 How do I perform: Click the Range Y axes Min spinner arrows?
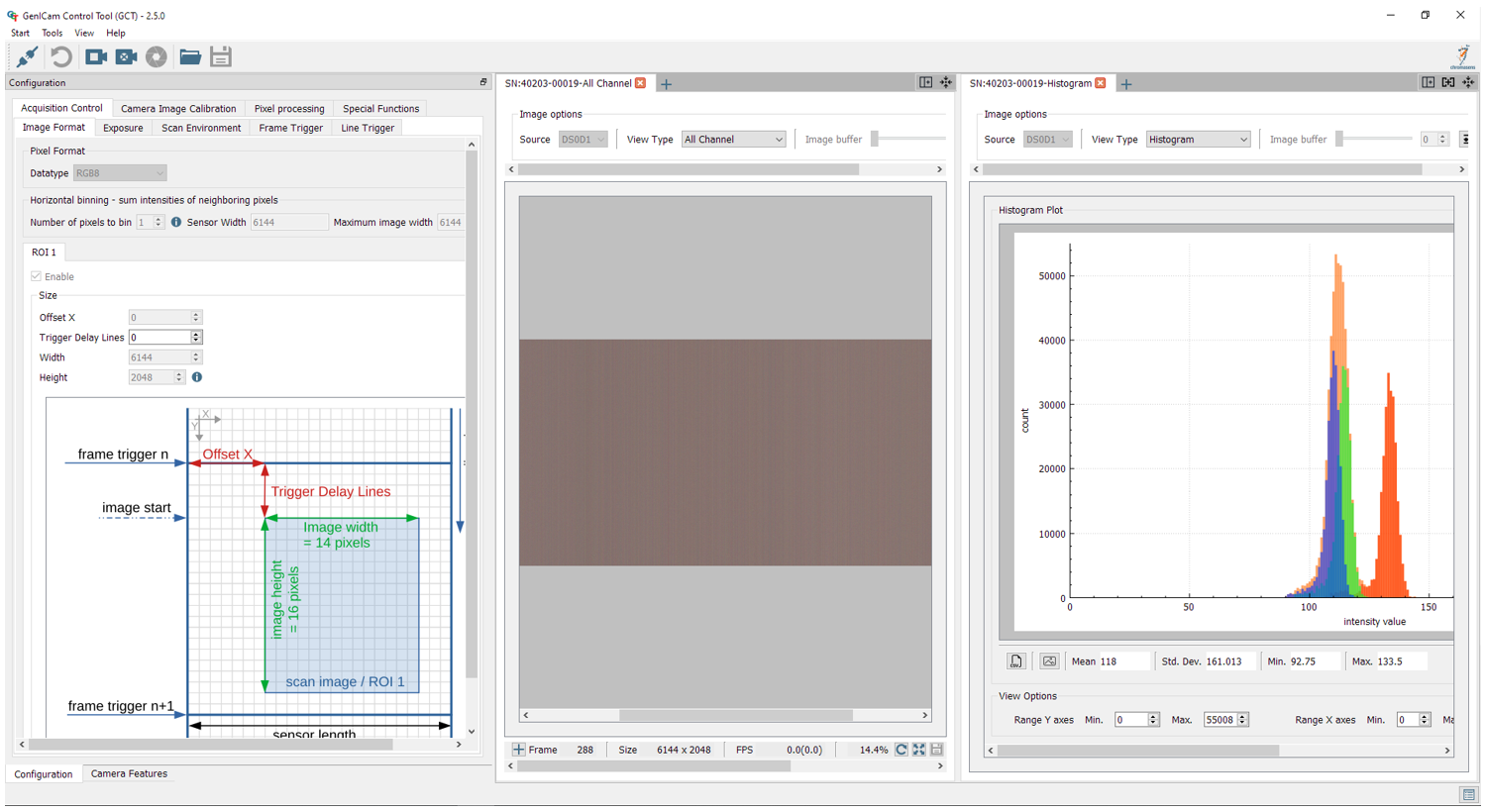[1153, 720]
